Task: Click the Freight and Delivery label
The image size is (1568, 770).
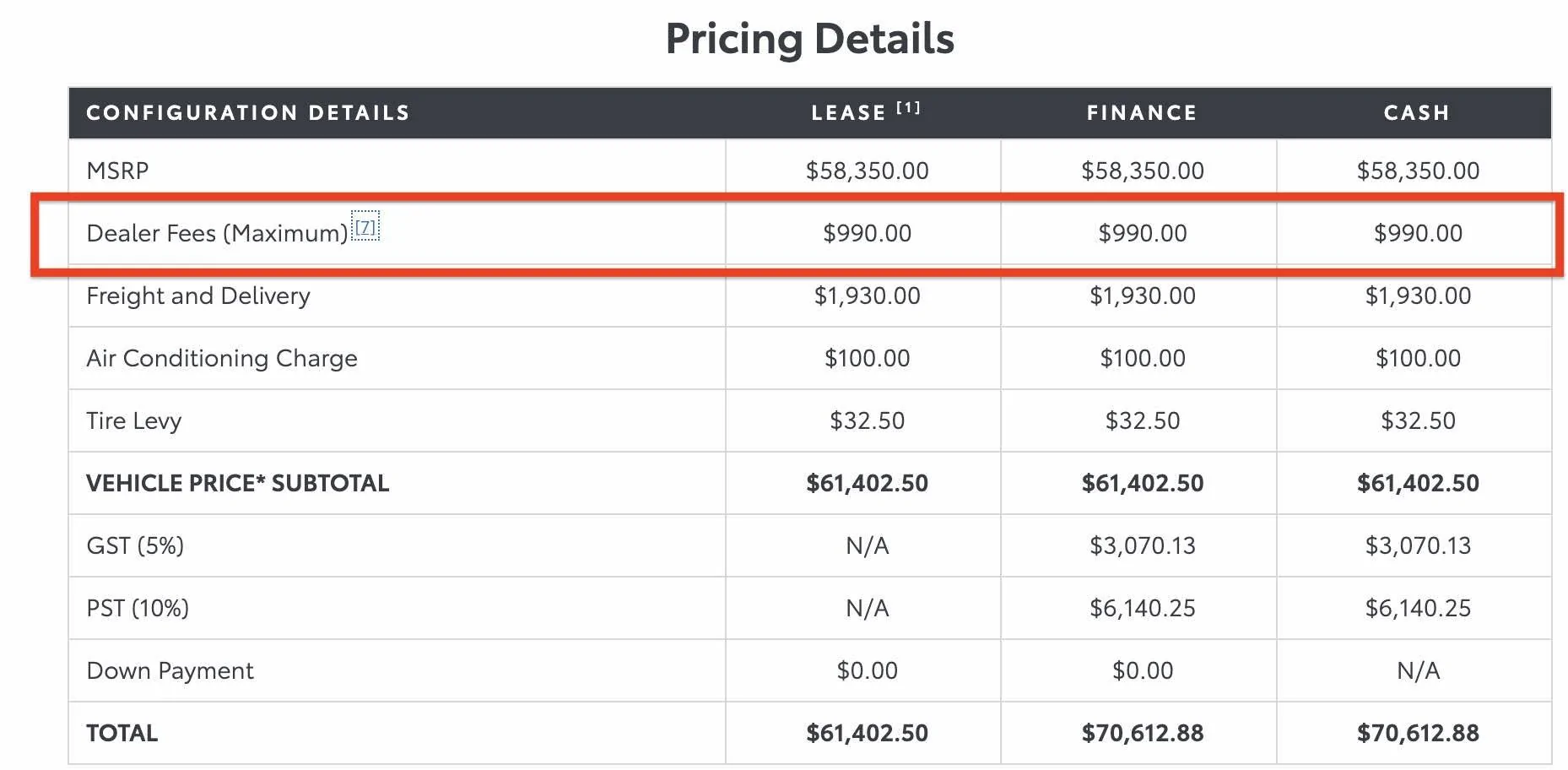Action: [x=198, y=296]
